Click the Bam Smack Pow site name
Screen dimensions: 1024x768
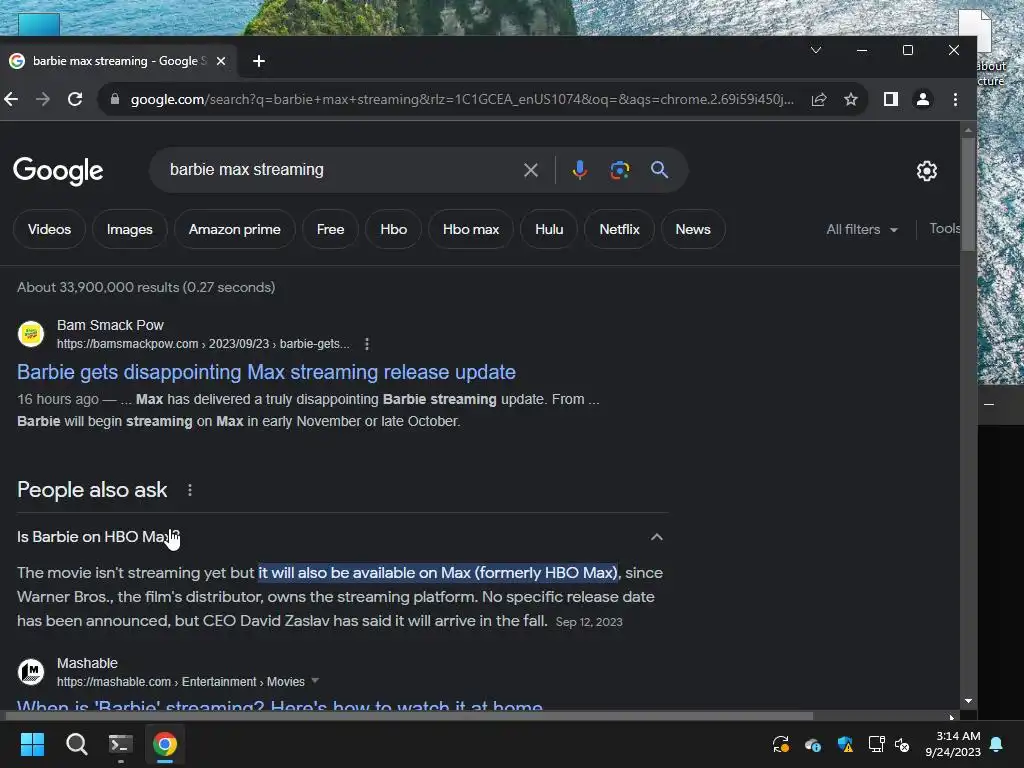(x=110, y=325)
